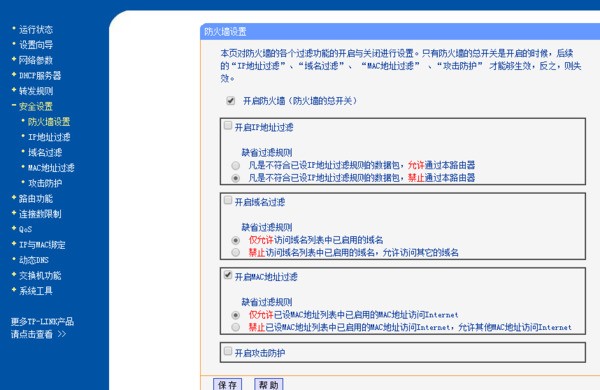Enable the 开启IP地址过滤 checkbox
This screenshot has height=390, width=600.
click(x=228, y=126)
